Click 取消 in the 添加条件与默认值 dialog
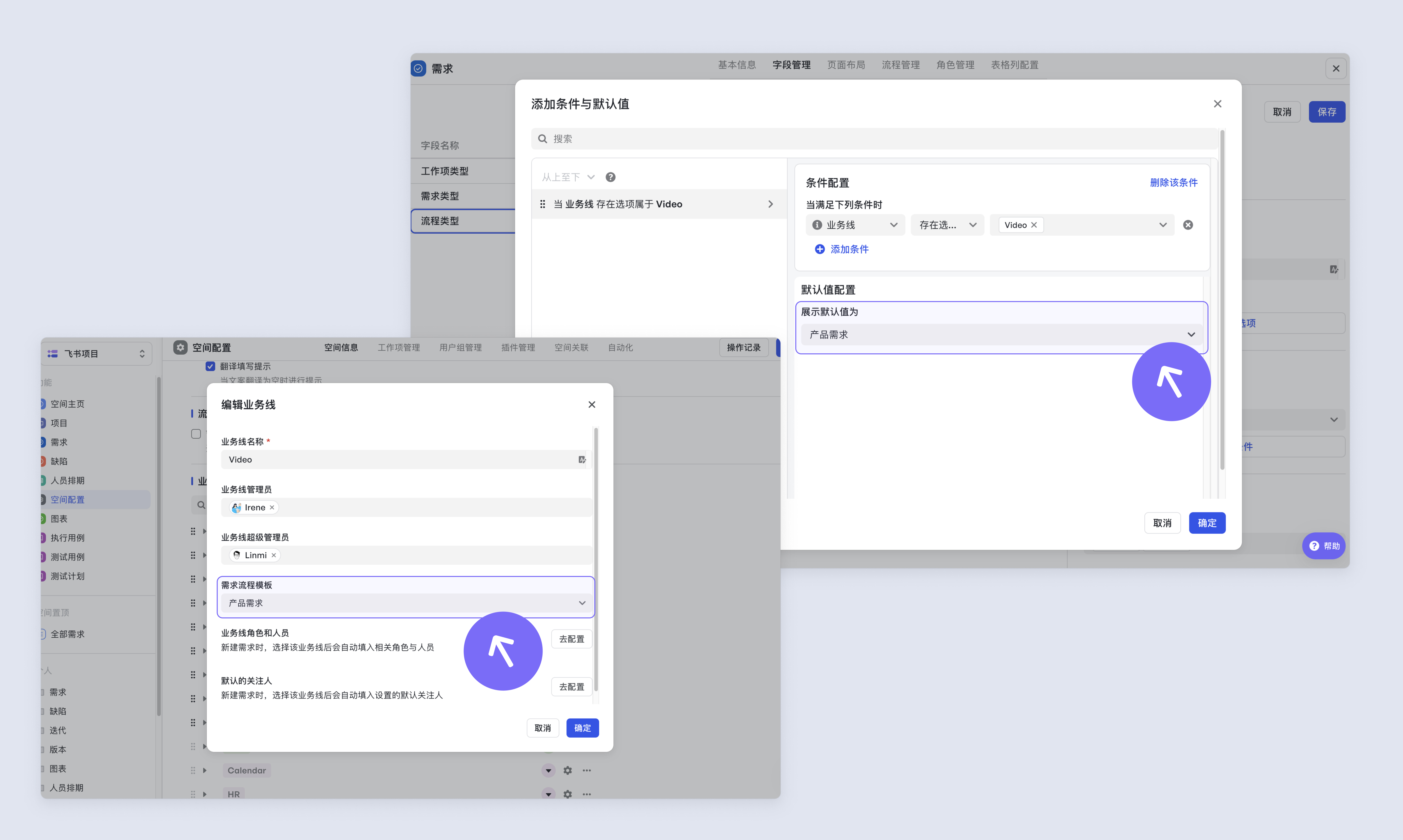This screenshot has height=840, width=1403. pyautogui.click(x=1162, y=523)
